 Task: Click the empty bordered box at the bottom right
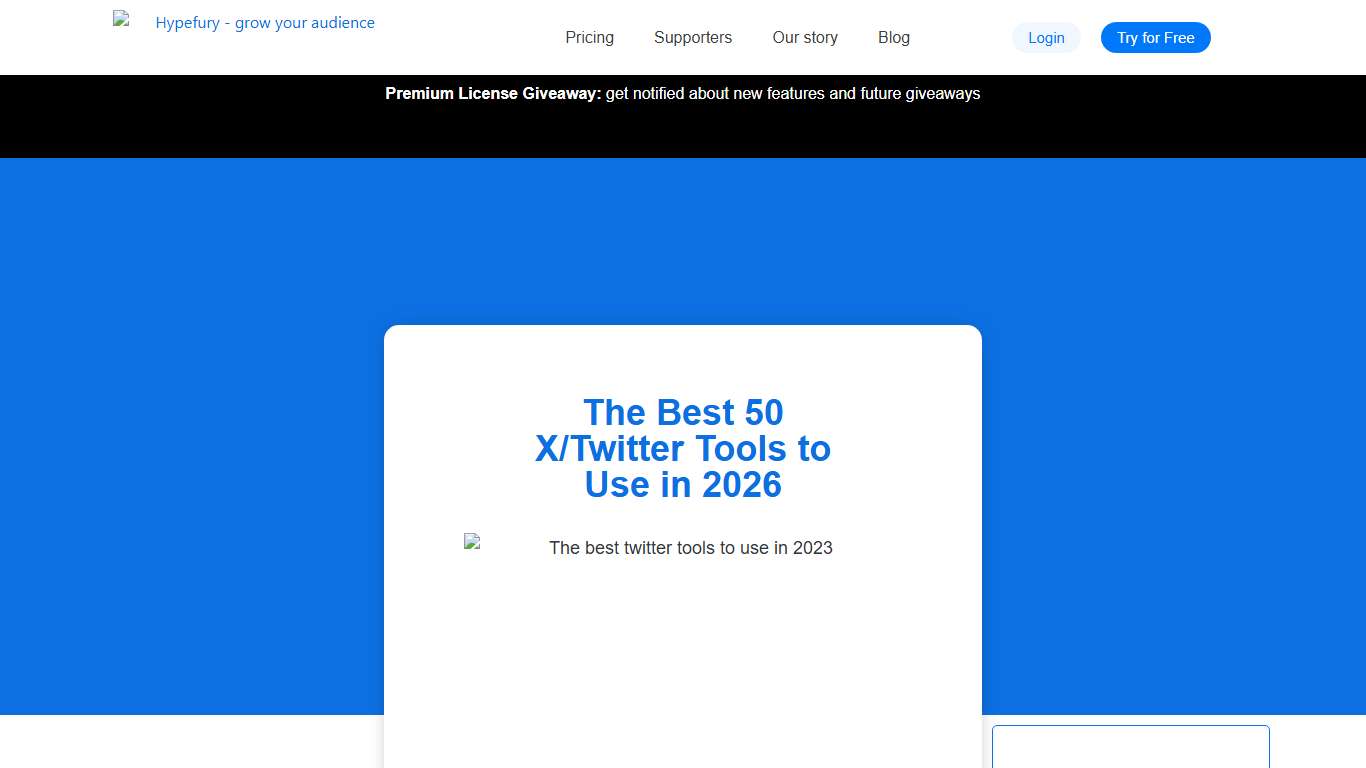[x=1130, y=748]
